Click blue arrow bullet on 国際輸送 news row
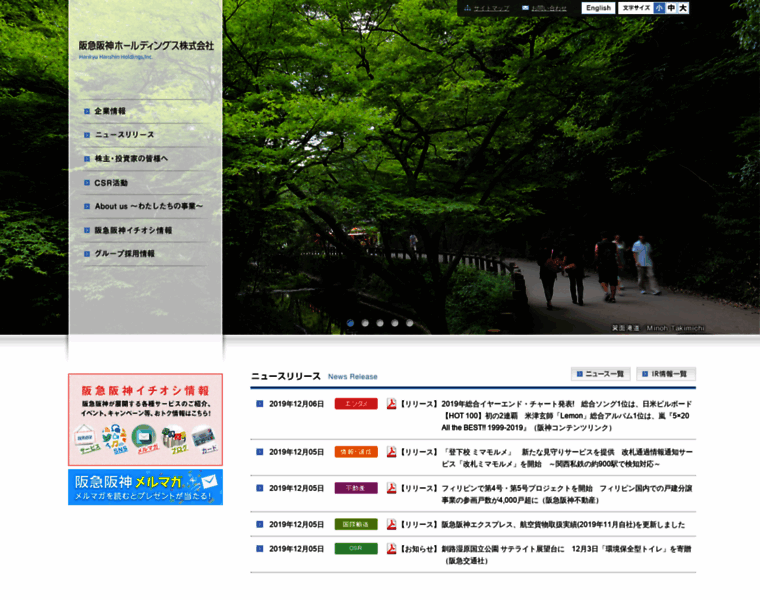 point(260,524)
